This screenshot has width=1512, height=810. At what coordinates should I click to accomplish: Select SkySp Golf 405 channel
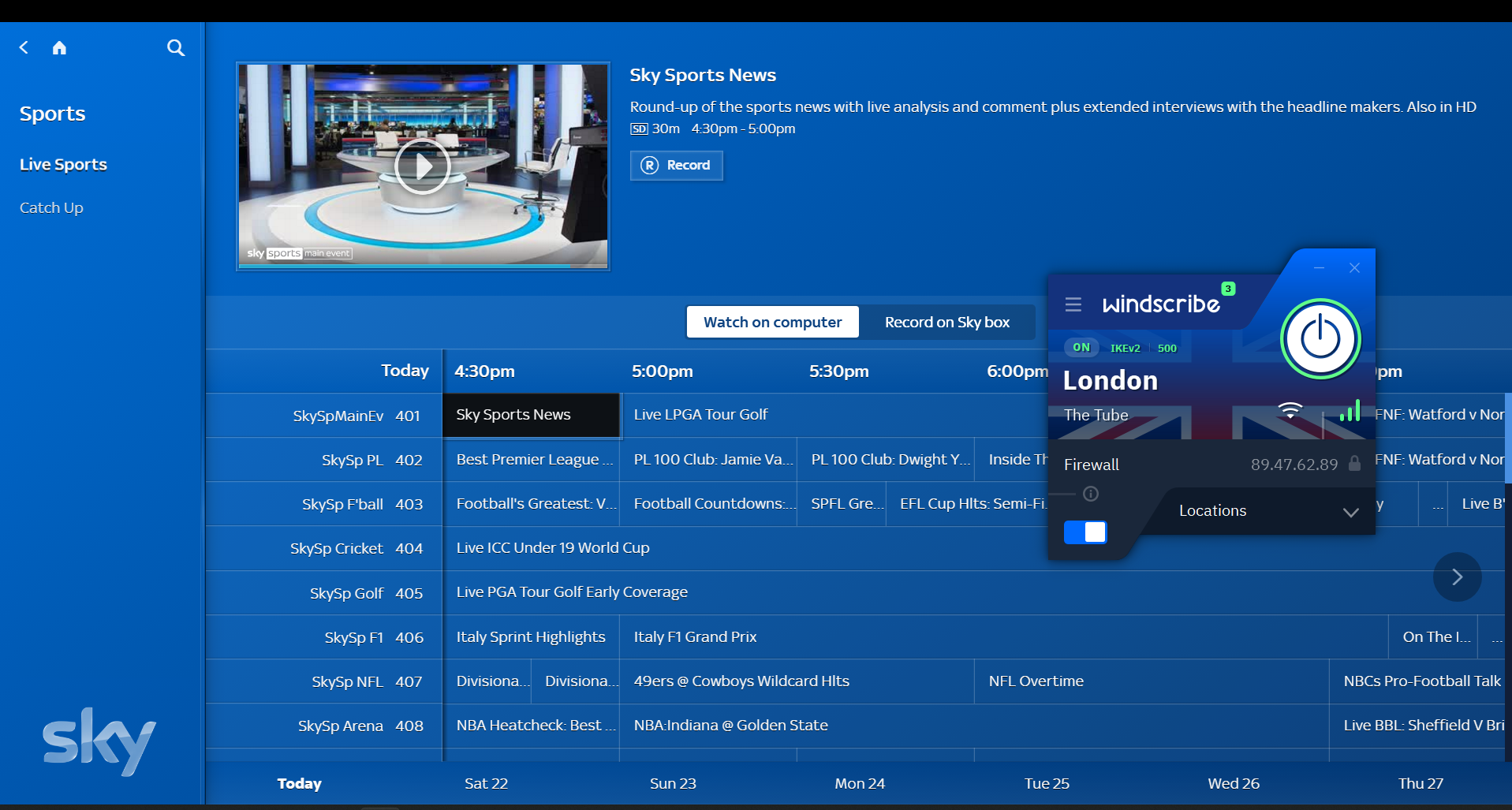coord(324,593)
